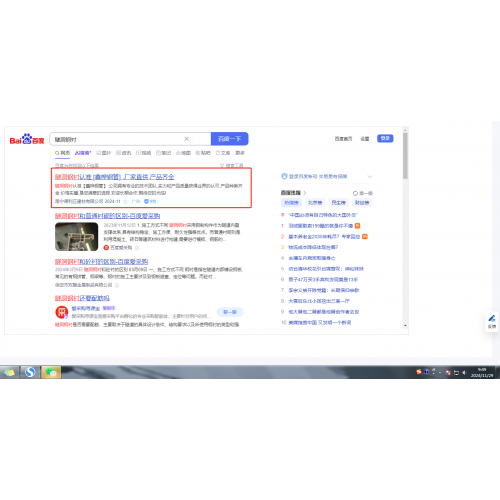Screen dimensions: 500x500
Task: Open the 笔记 notes tab
Action: (164, 153)
